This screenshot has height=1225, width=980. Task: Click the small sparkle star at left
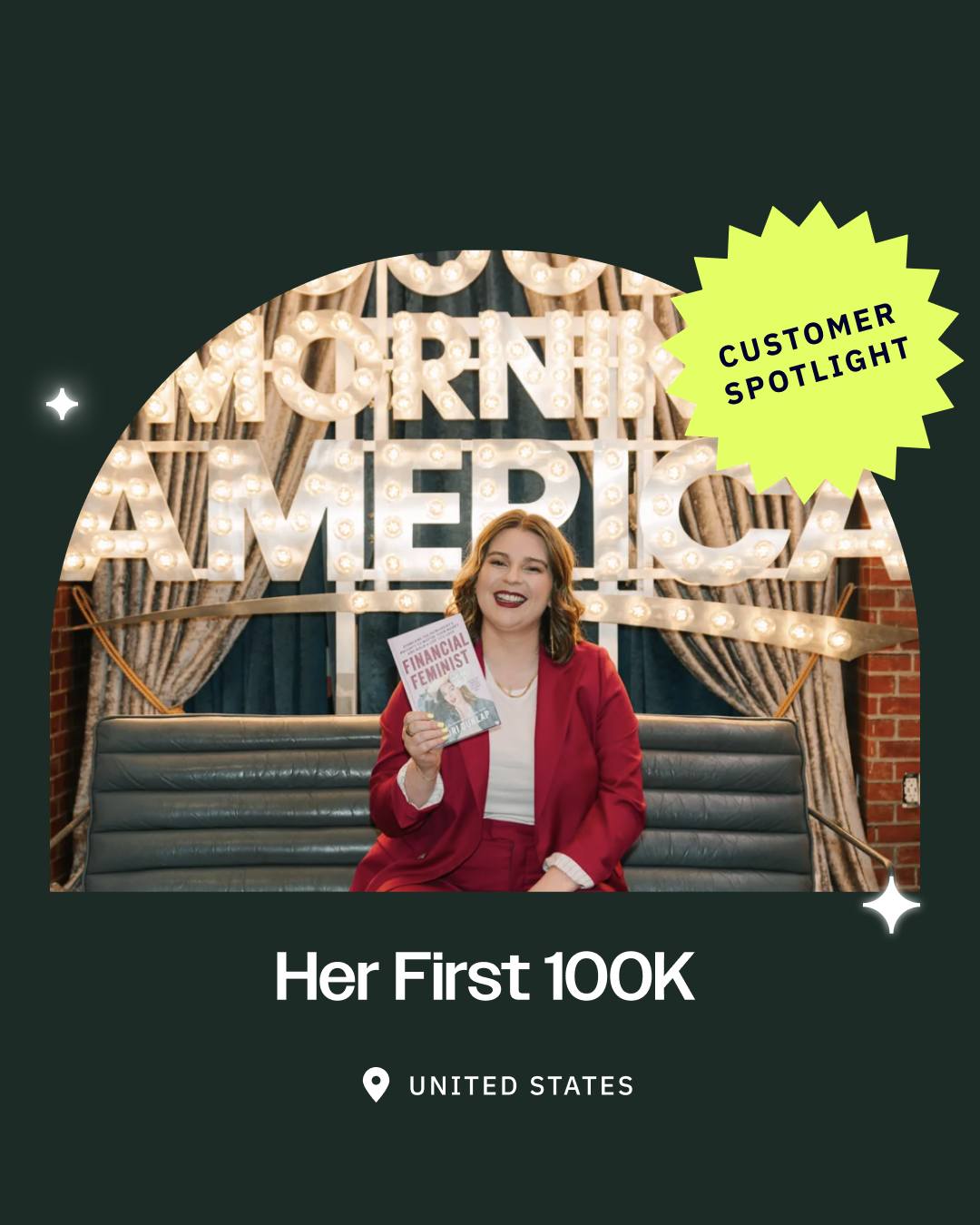pos(62,404)
